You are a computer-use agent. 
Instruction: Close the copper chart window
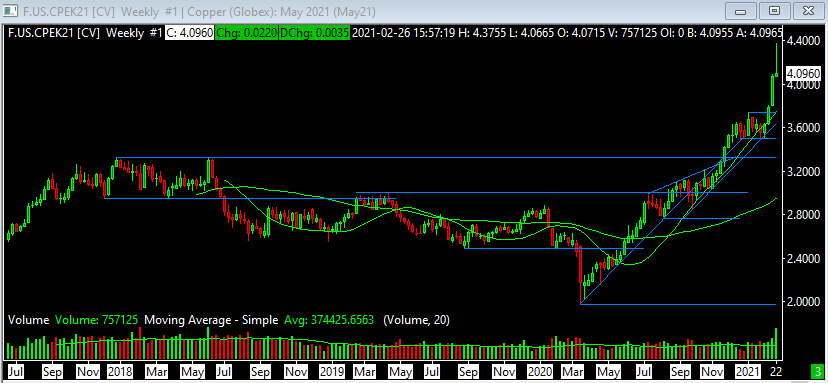807,11
